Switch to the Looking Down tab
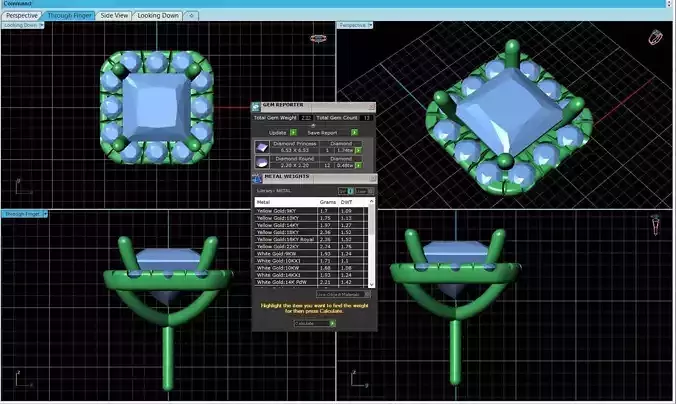The height and width of the screenshot is (404, 676). click(x=158, y=16)
